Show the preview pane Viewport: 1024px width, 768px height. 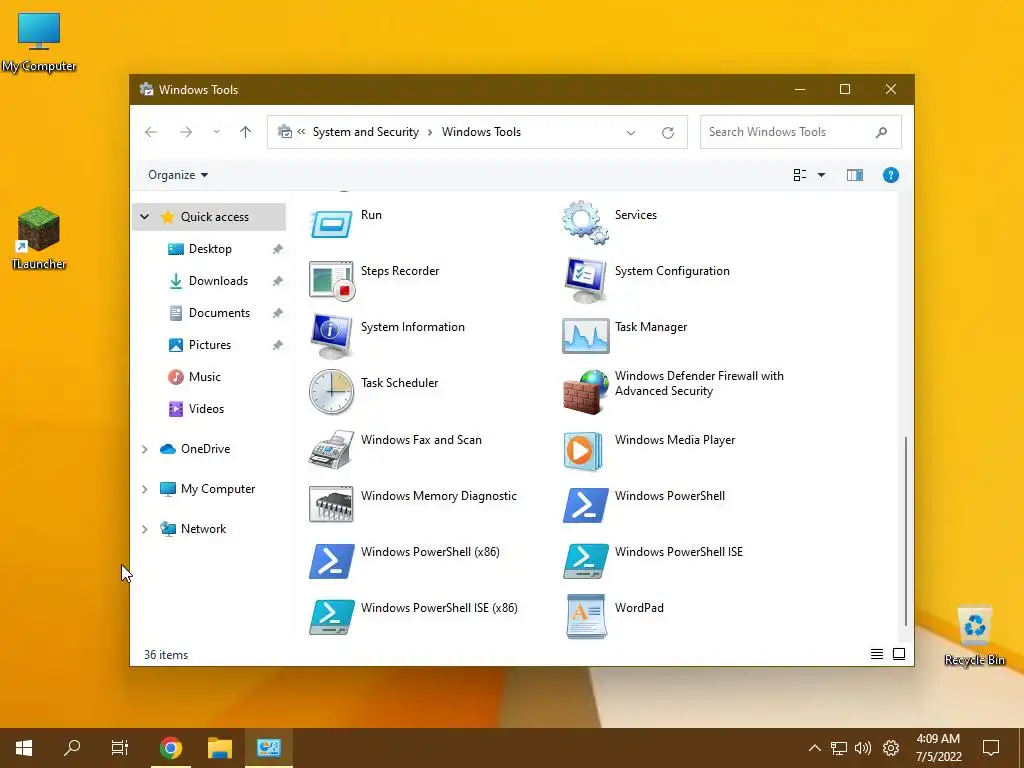(855, 175)
